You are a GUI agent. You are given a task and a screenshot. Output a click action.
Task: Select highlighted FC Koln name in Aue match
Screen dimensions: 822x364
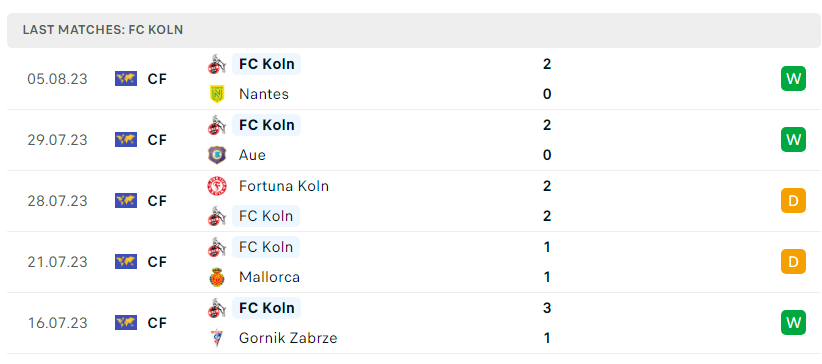coord(266,125)
